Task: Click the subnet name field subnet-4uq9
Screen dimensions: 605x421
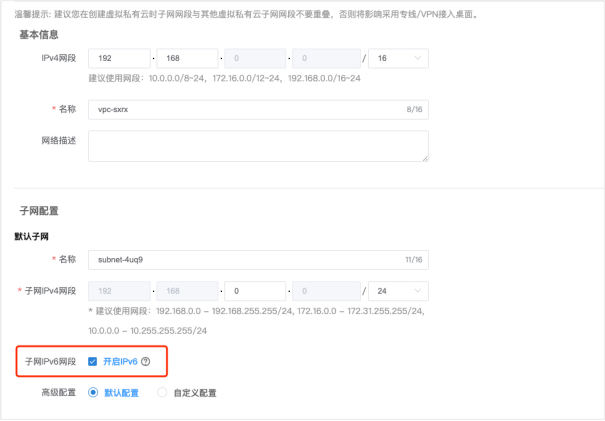Action: 258,258
